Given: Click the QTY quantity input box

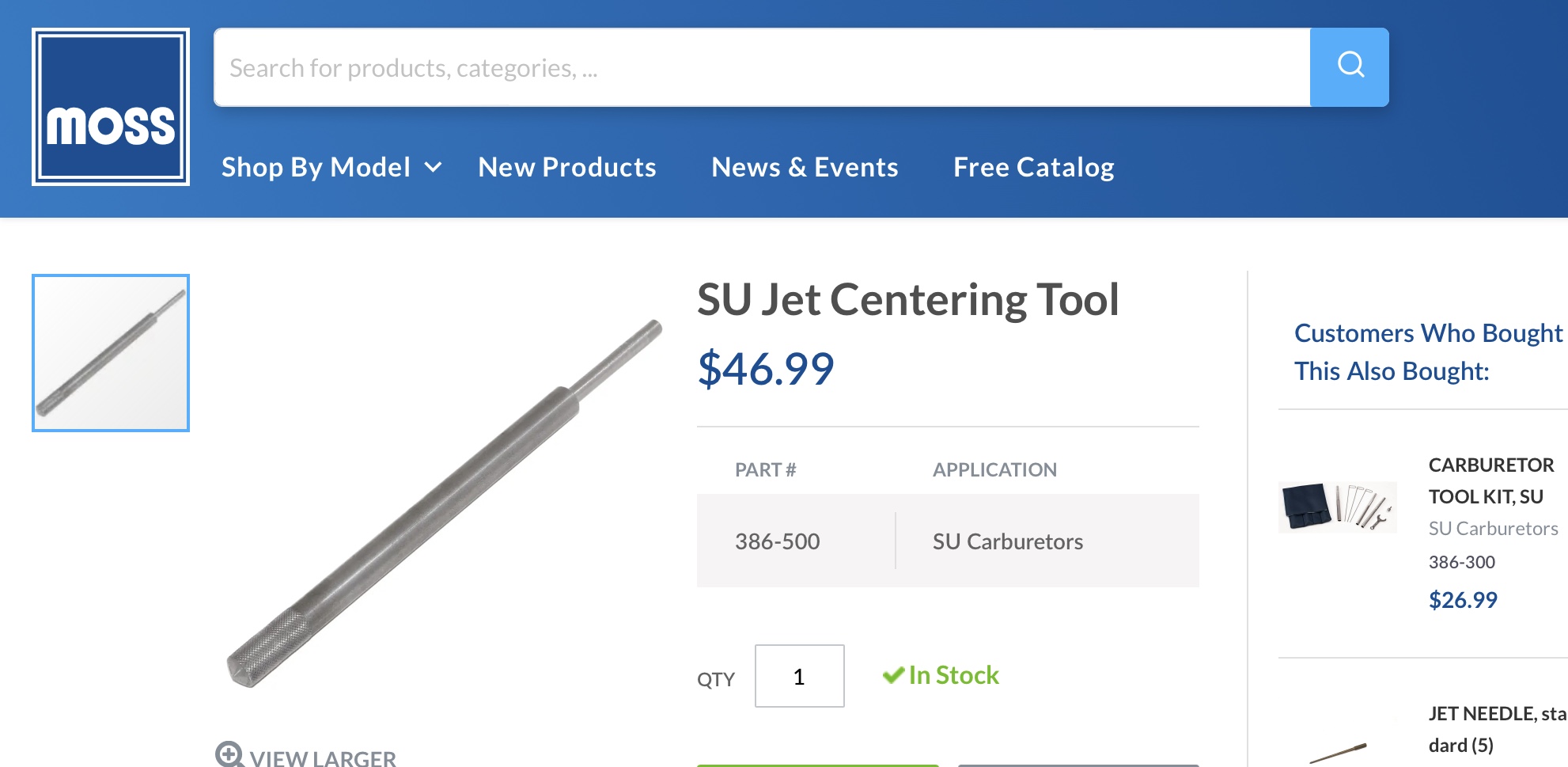Looking at the screenshot, I should (x=799, y=676).
